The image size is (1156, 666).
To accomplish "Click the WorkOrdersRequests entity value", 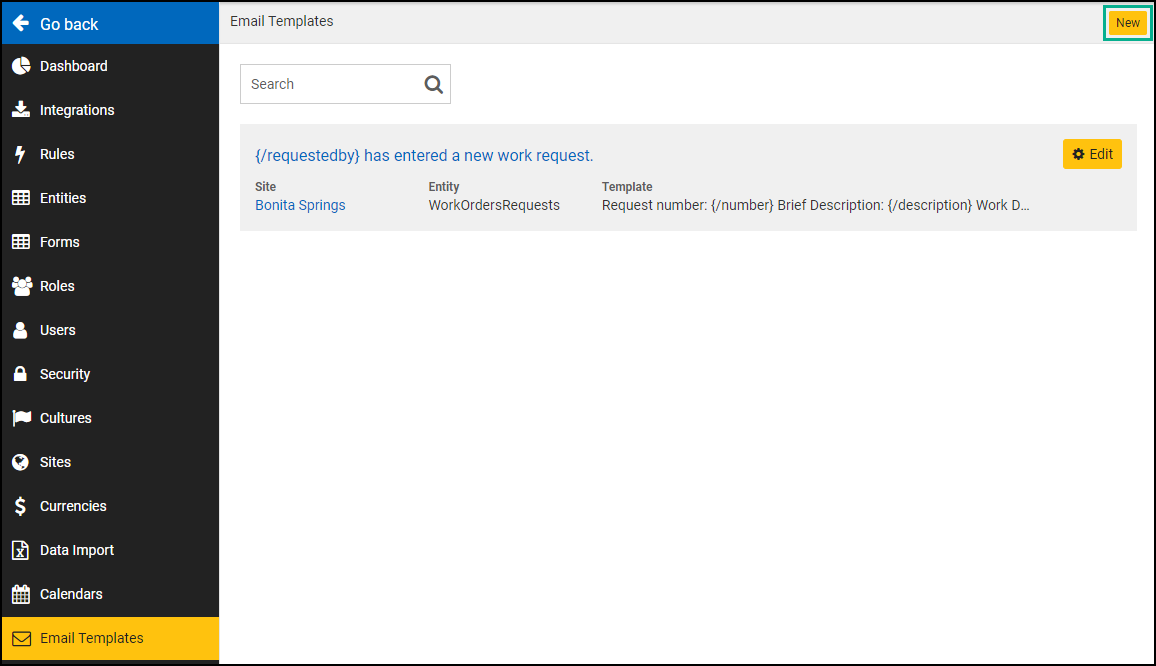I will coord(494,205).
